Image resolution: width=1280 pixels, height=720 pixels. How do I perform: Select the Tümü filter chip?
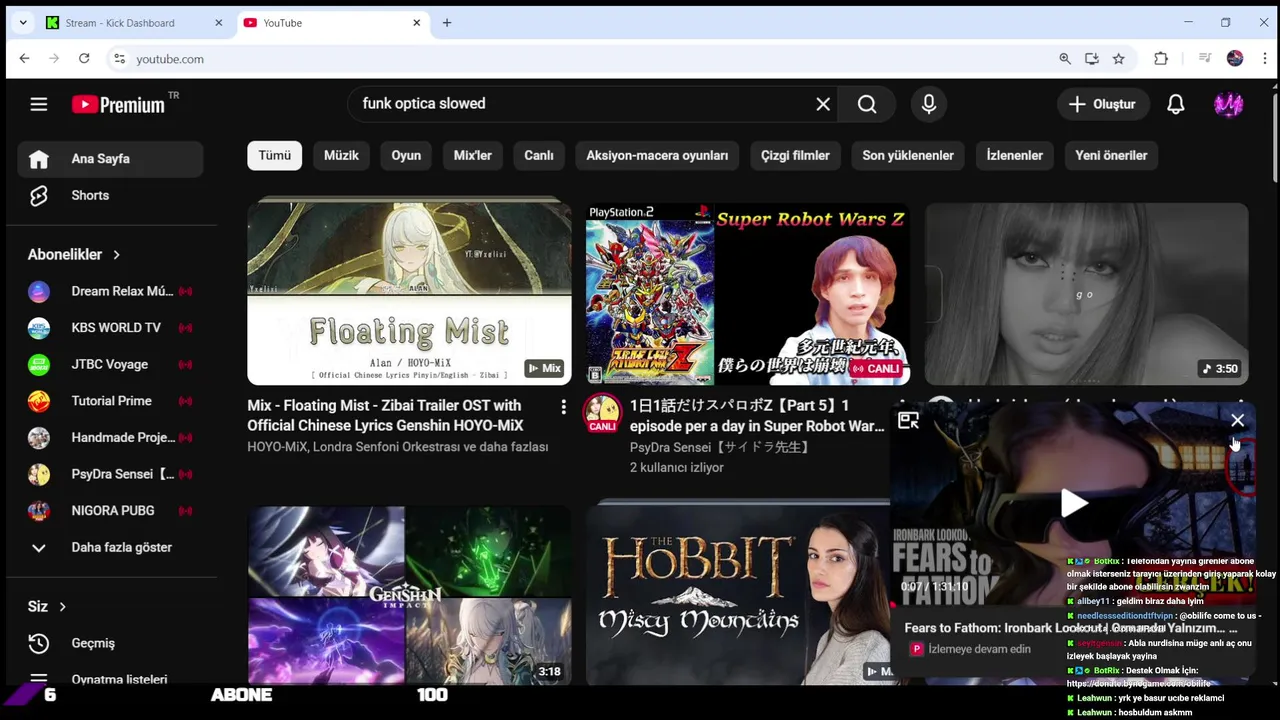click(x=275, y=155)
